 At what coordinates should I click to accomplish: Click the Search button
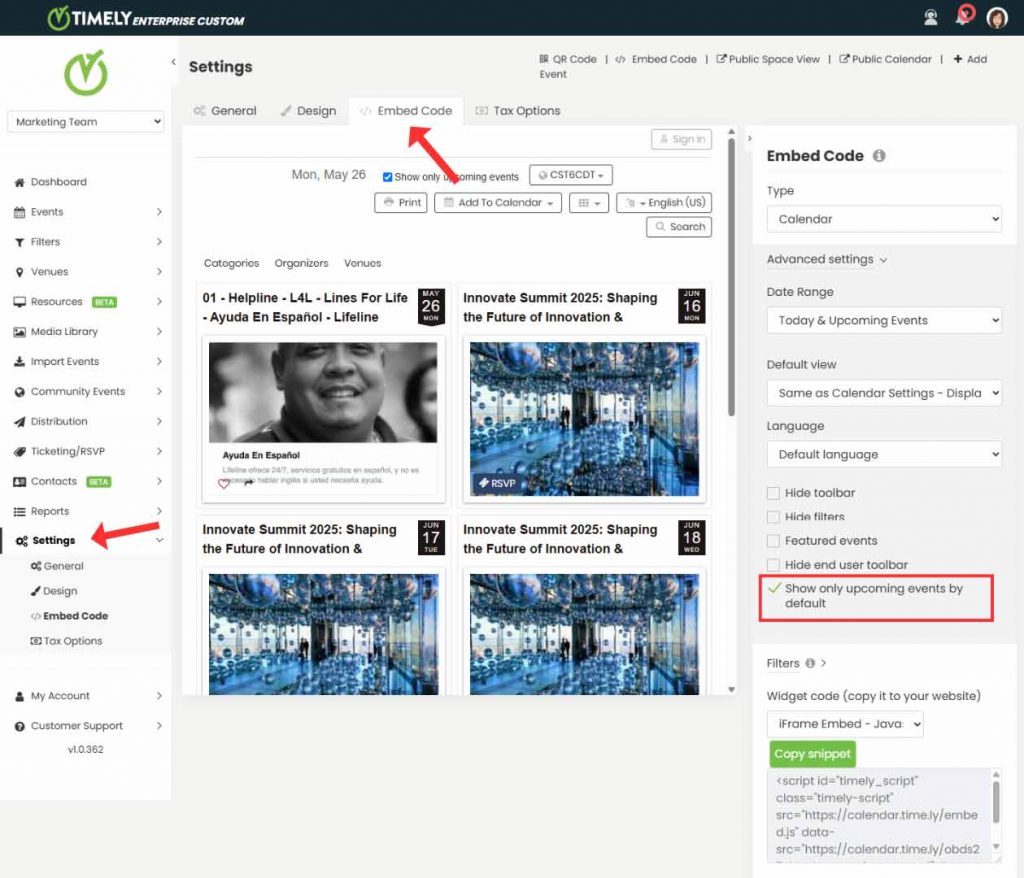[x=679, y=227]
